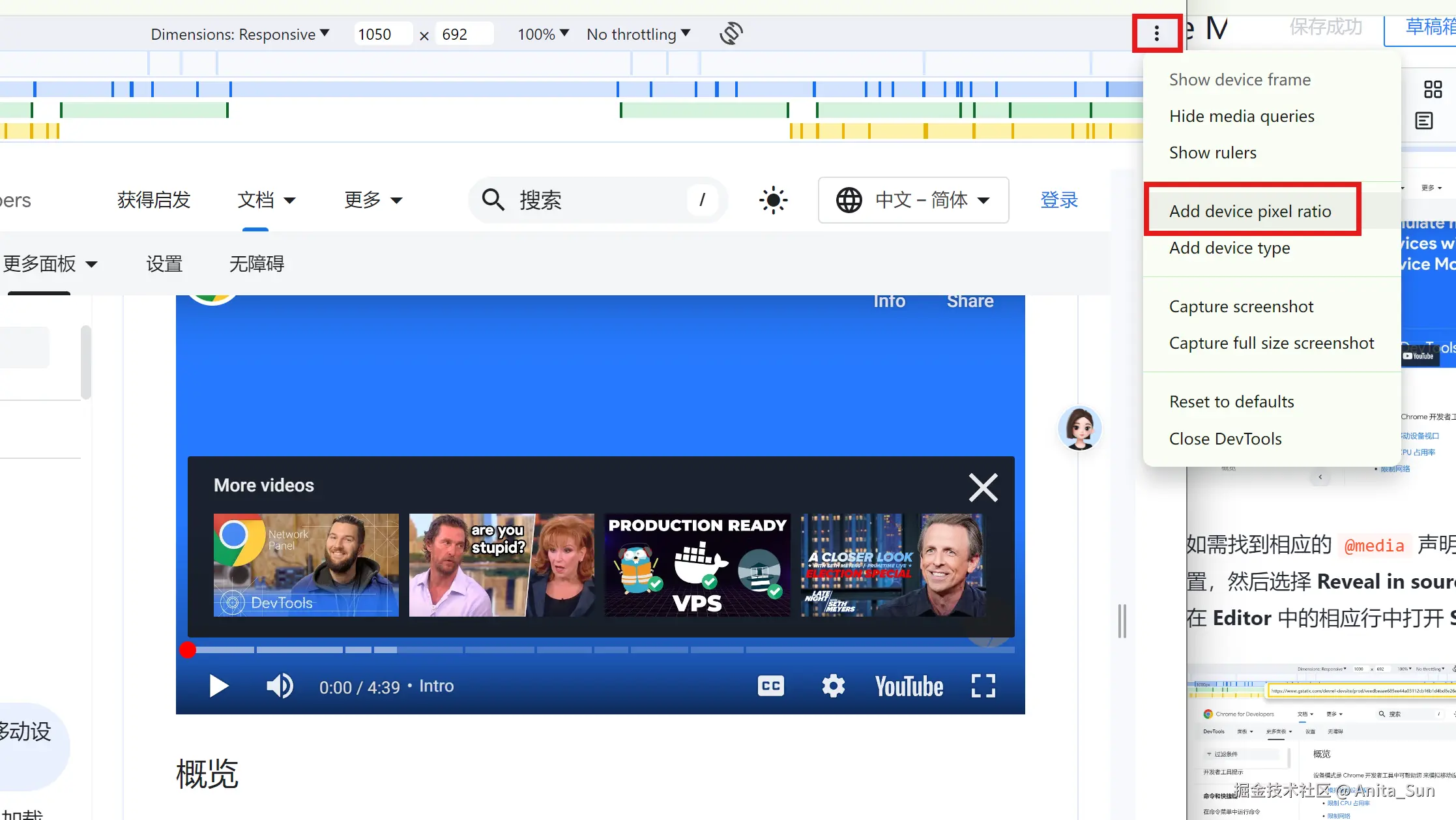Click the 获得启发 navigation link

[154, 200]
